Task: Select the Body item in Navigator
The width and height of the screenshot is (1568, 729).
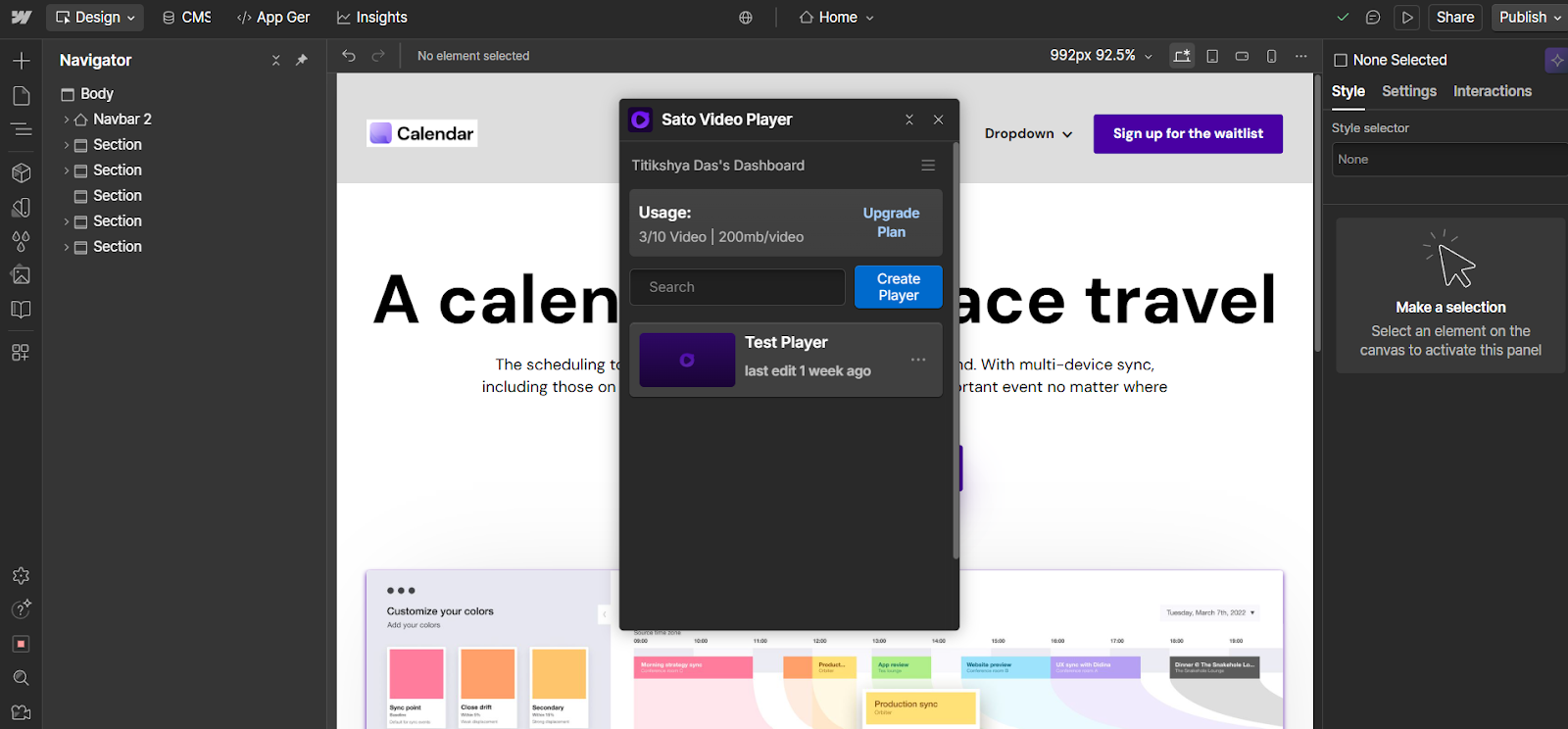Action: pyautogui.click(x=88, y=94)
